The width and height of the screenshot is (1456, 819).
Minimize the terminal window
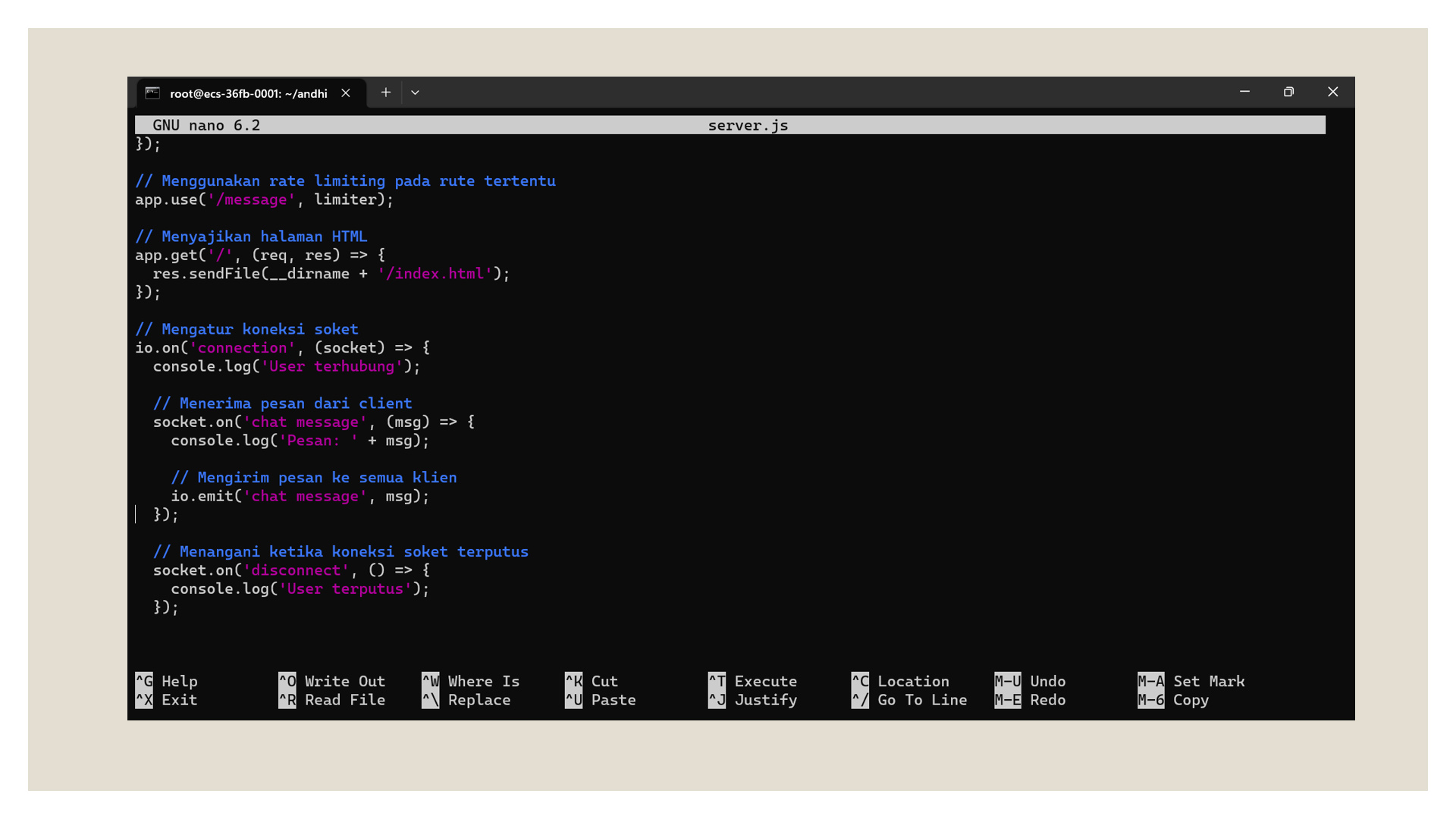tap(1244, 92)
